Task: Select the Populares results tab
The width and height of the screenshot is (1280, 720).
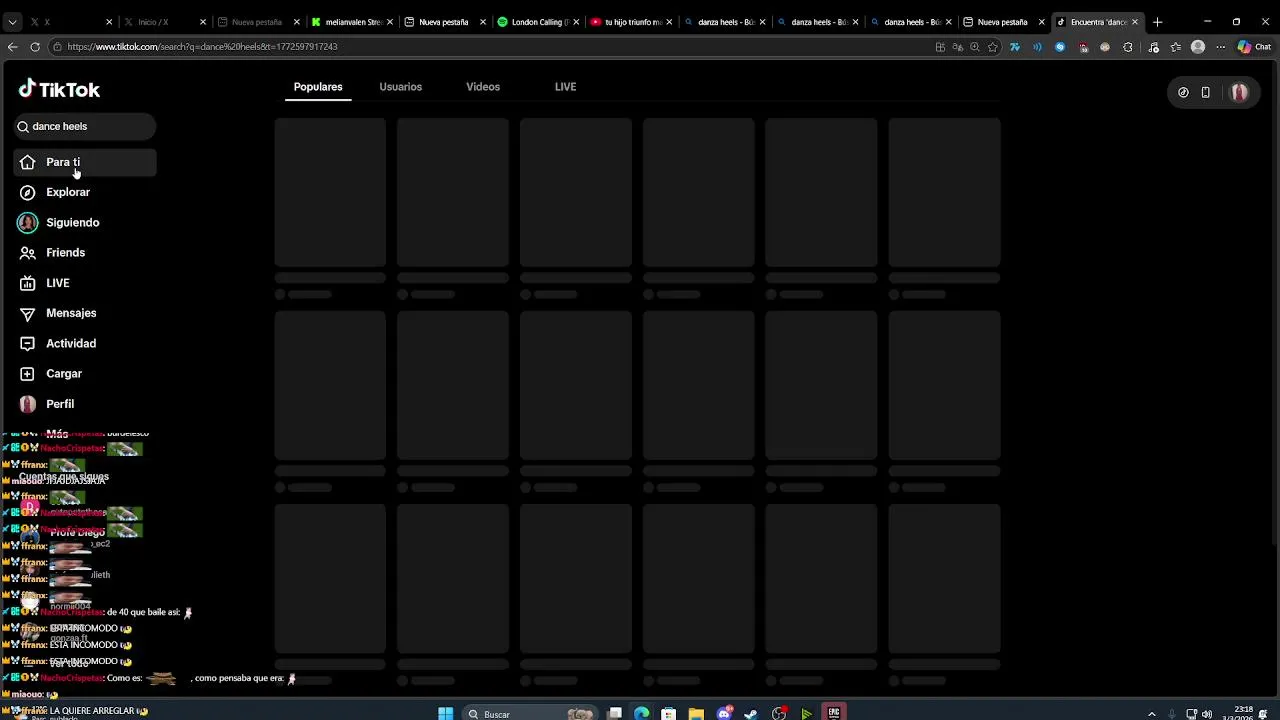Action: click(x=318, y=87)
